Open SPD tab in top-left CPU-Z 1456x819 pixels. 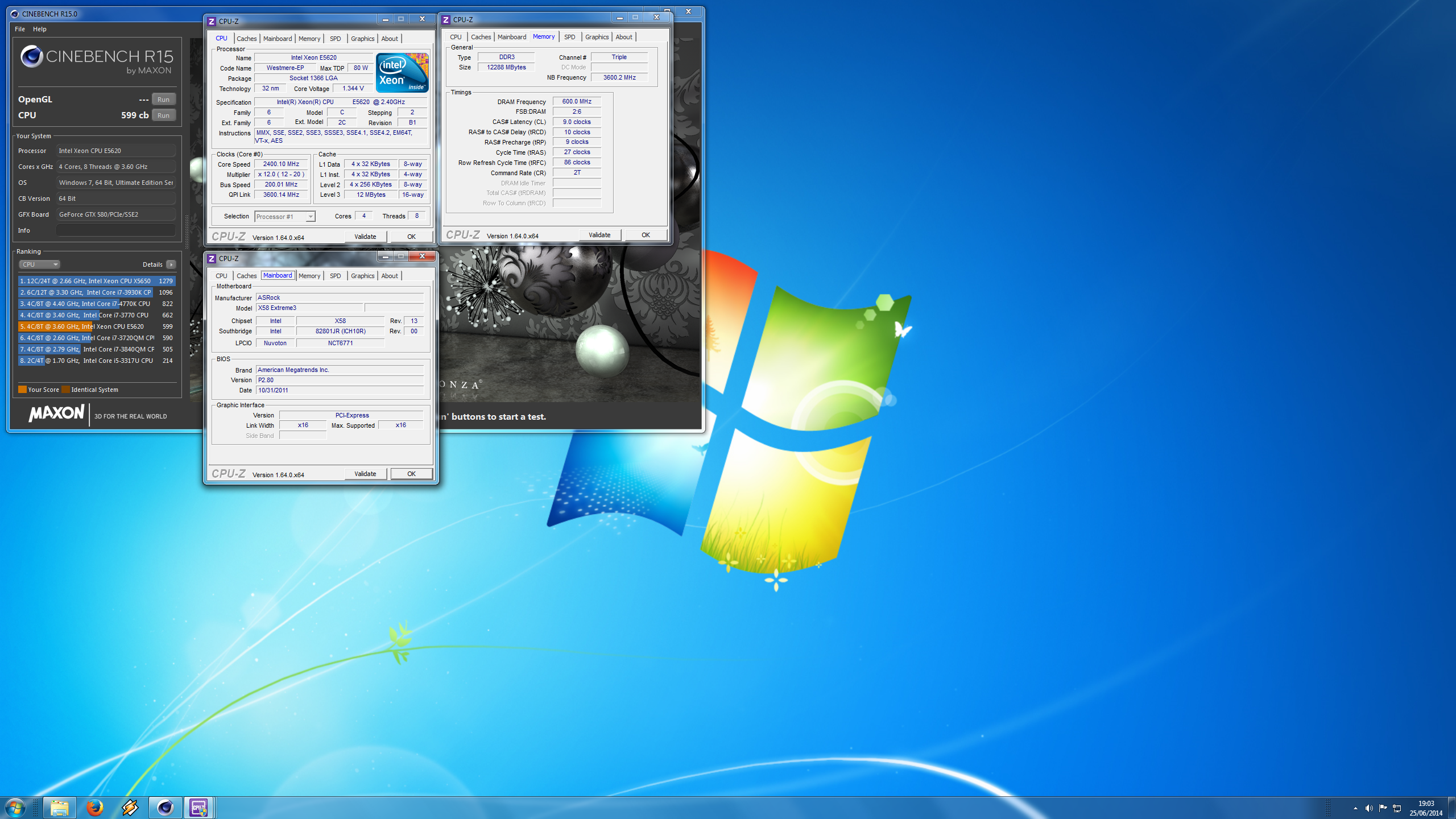336,39
